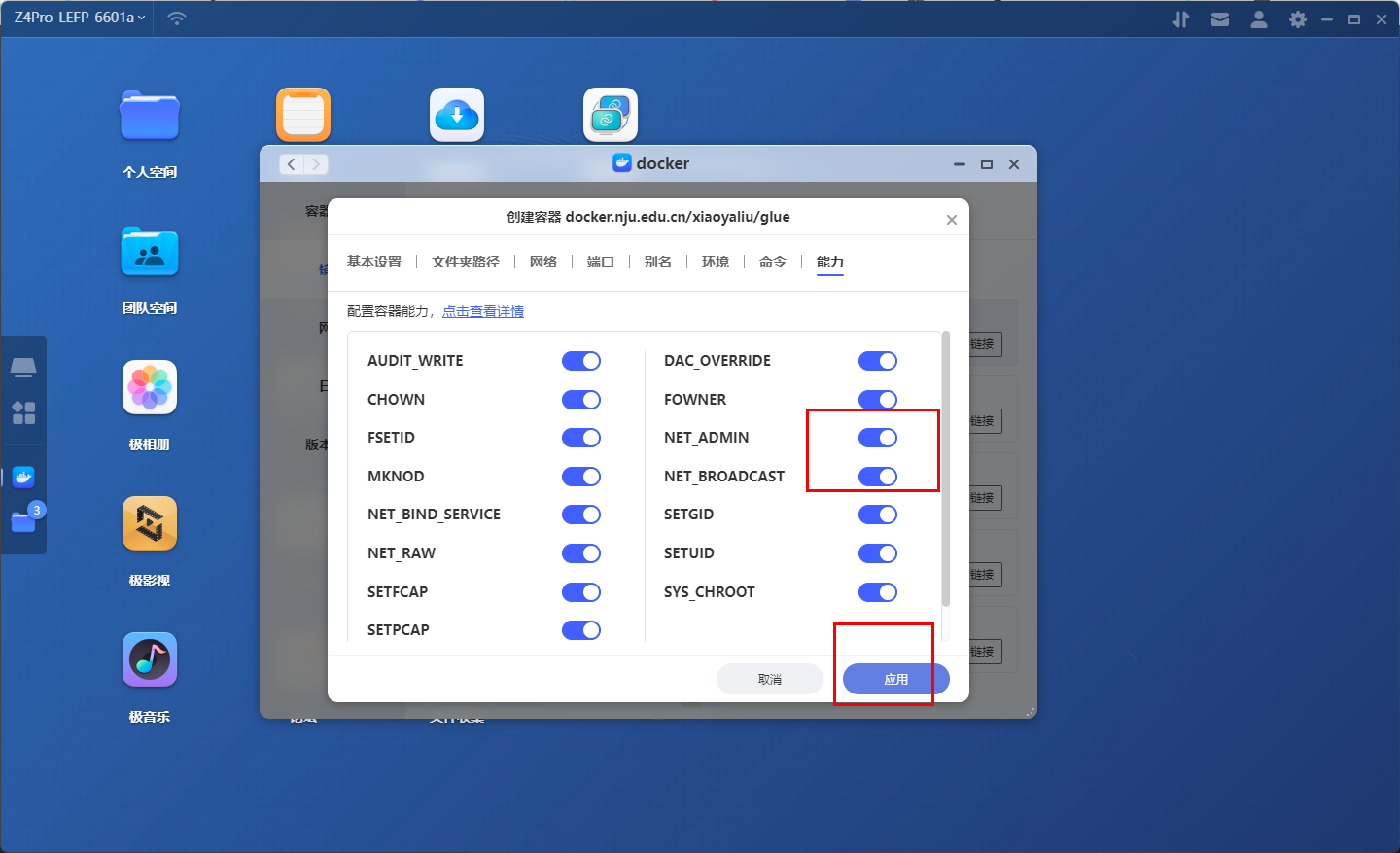The height and width of the screenshot is (853, 1400).
Task: Click the 应用 apply button
Action: tap(895, 679)
